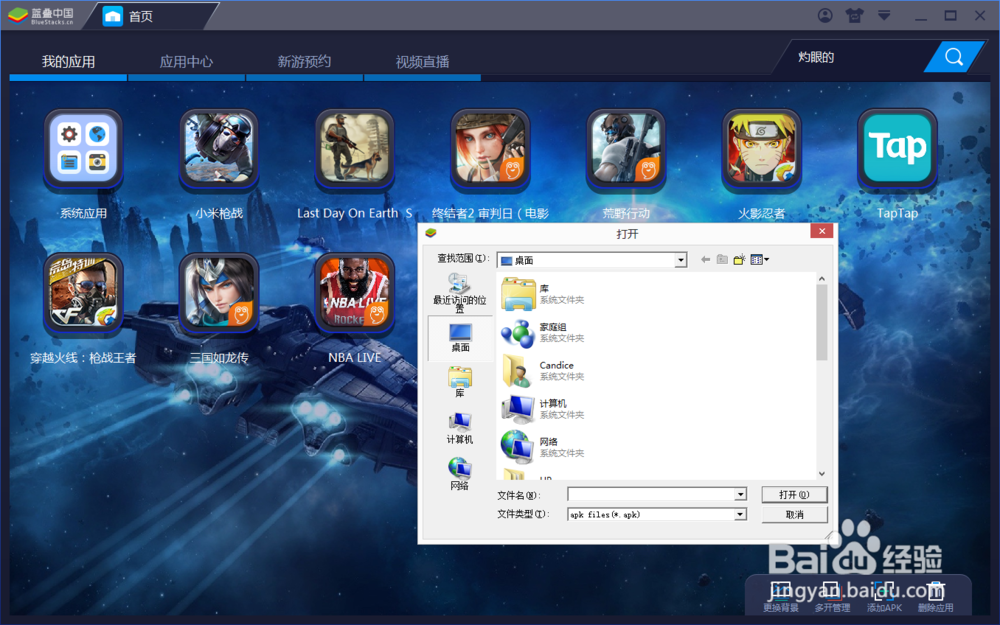Viewport: 1000px width, 625px height.
Task: Switch to the 应用中心 tab
Action: click(186, 62)
